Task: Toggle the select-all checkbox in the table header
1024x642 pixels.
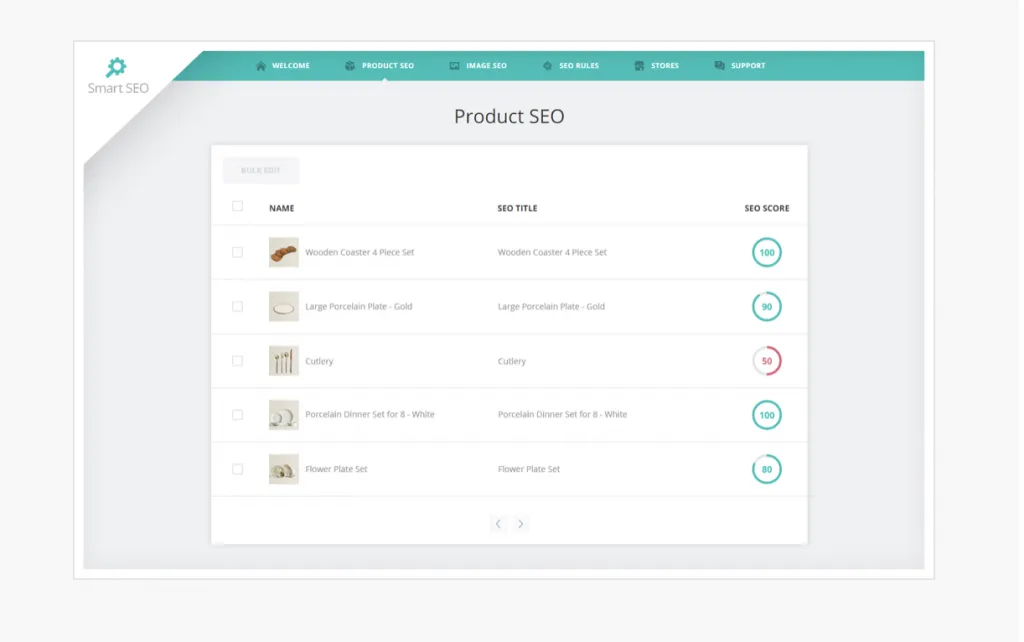Action: [x=237, y=206]
